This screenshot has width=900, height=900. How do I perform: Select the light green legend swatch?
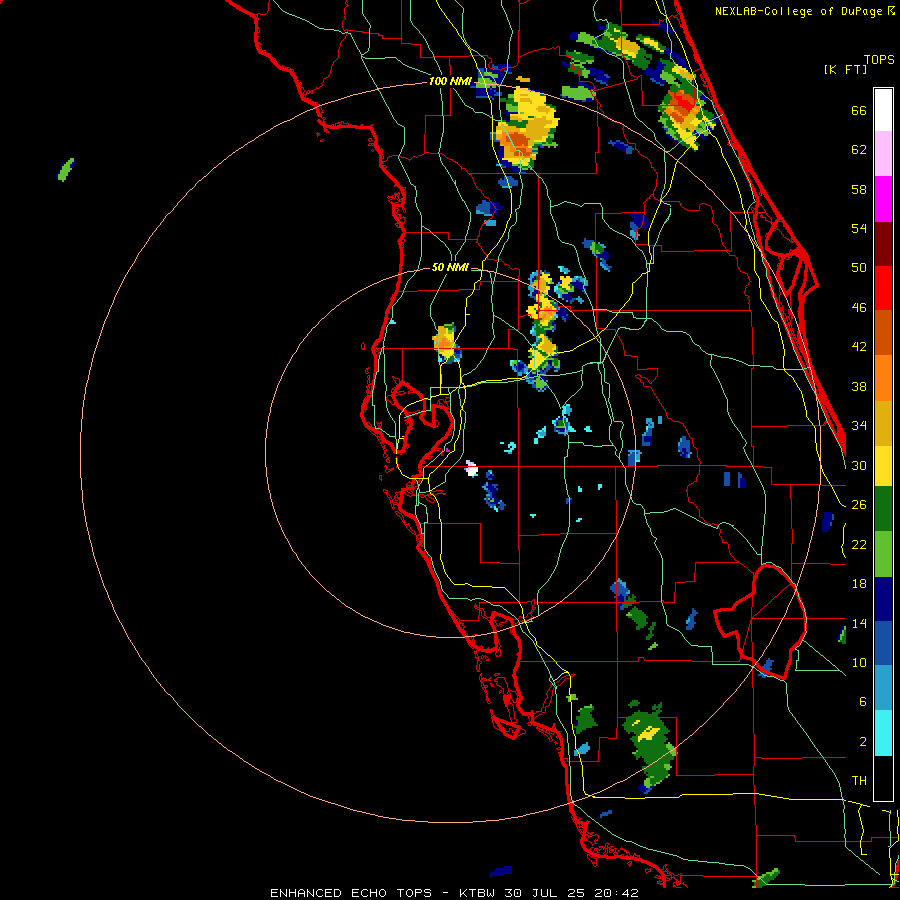tap(883, 554)
